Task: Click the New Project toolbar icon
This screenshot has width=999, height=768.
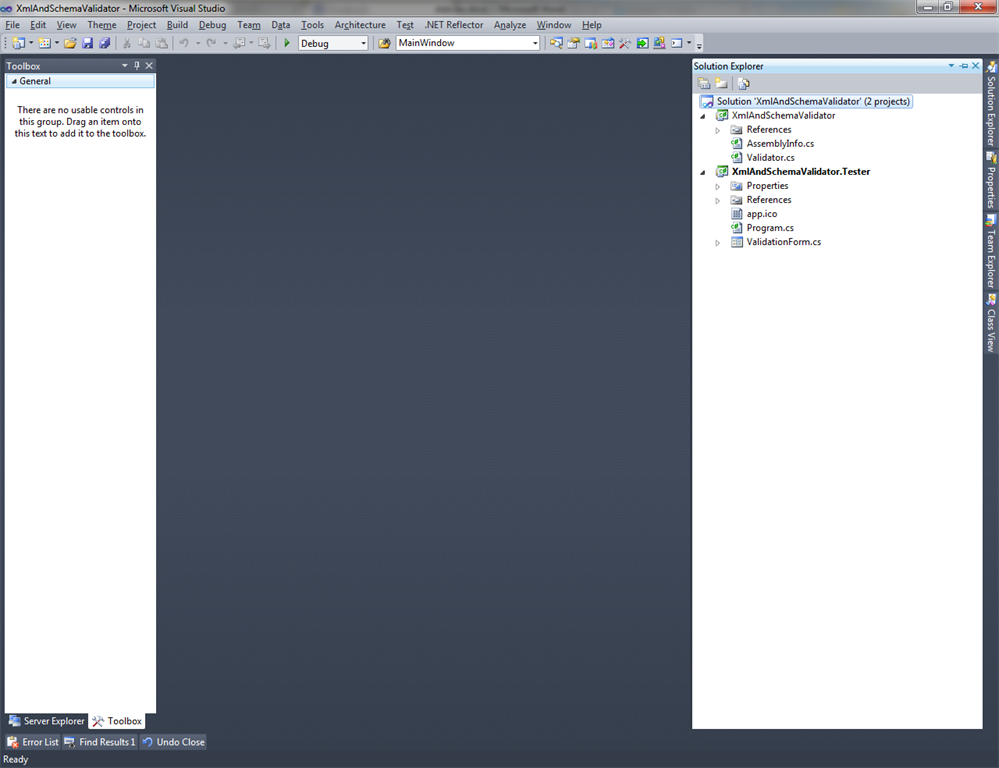Action: tap(18, 43)
